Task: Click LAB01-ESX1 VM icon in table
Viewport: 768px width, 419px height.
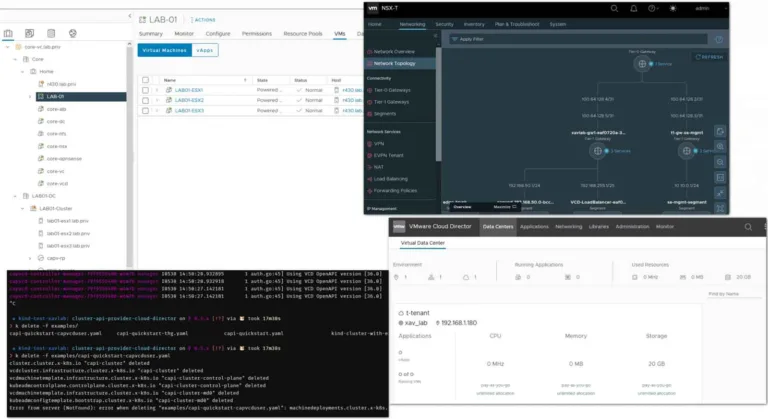Action: coord(168,90)
